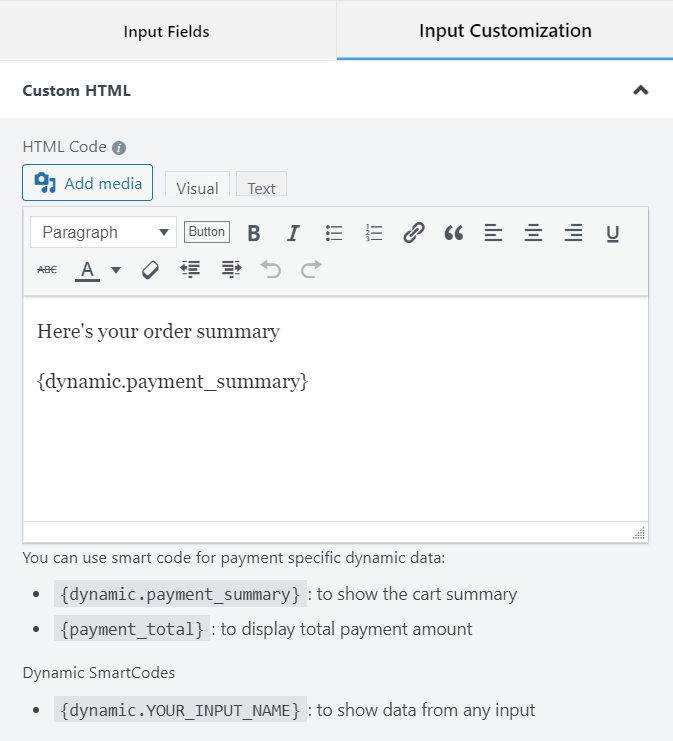Insert a Button element from toolbar

207,232
